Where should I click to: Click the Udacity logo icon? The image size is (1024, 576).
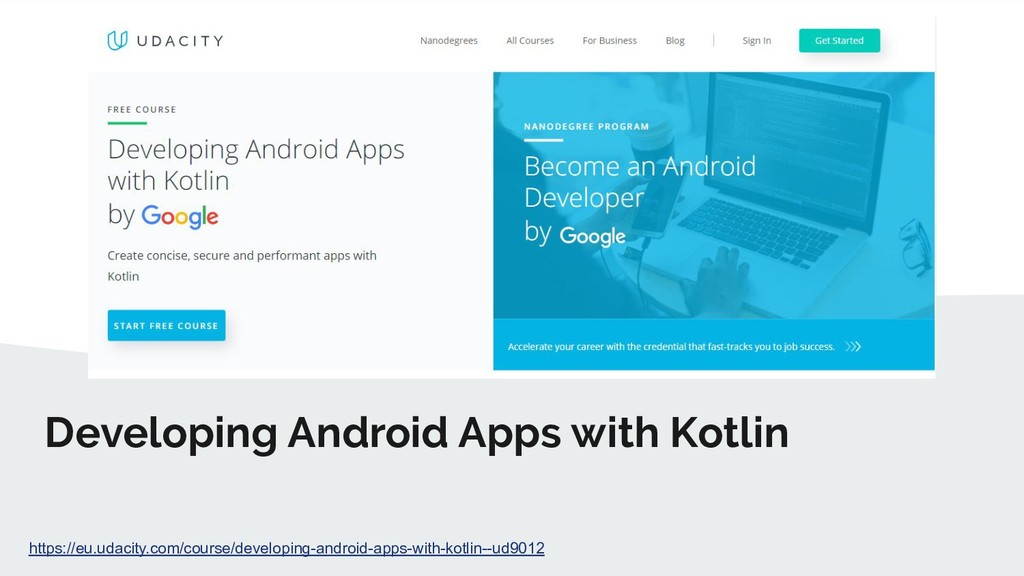coord(118,40)
